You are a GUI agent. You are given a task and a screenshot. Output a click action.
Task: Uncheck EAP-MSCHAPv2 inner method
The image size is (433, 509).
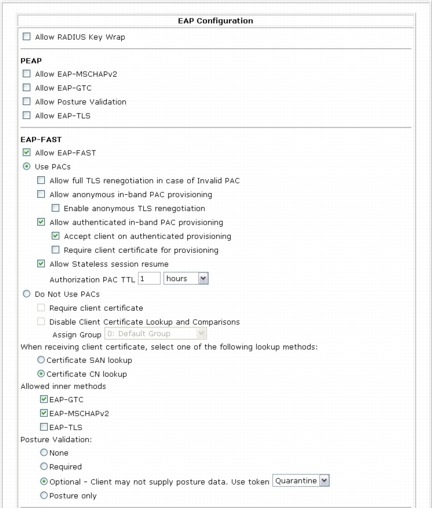click(44, 413)
